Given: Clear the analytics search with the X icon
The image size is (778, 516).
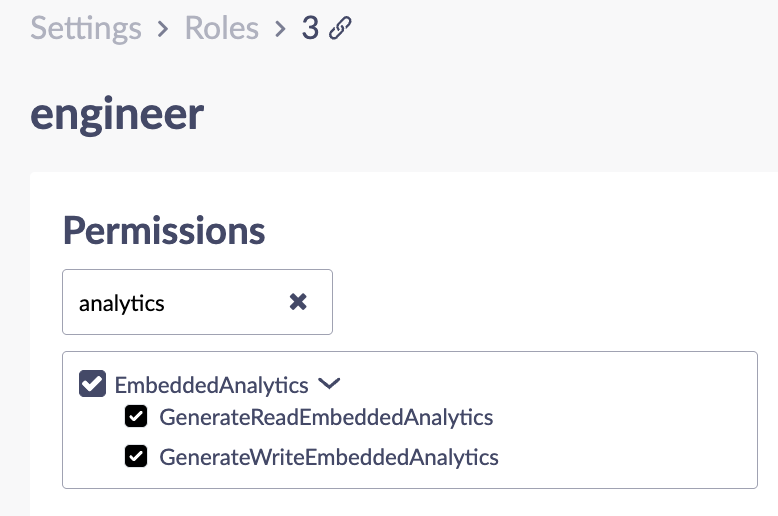Looking at the screenshot, I should [x=298, y=302].
